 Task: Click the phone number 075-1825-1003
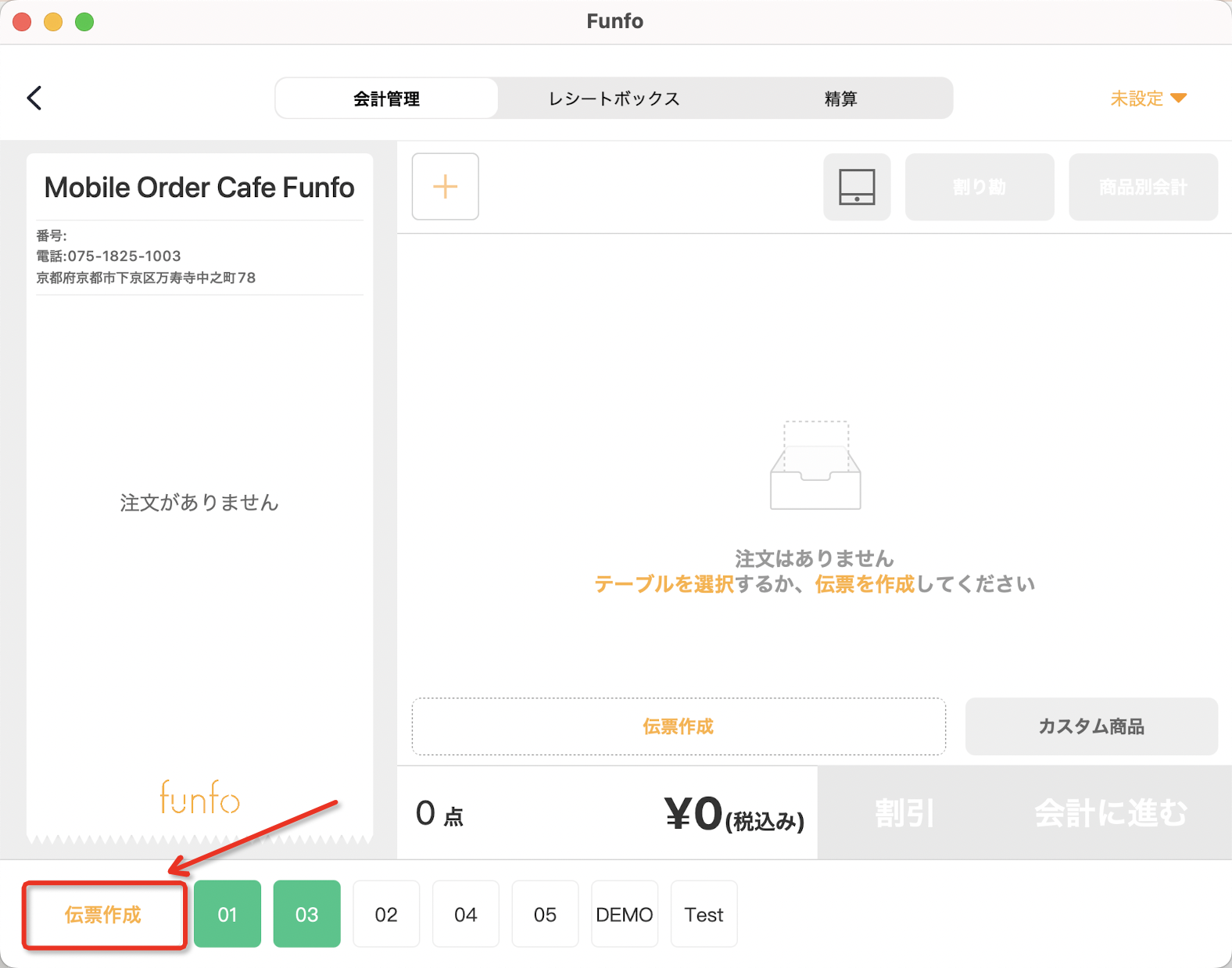click(124, 256)
